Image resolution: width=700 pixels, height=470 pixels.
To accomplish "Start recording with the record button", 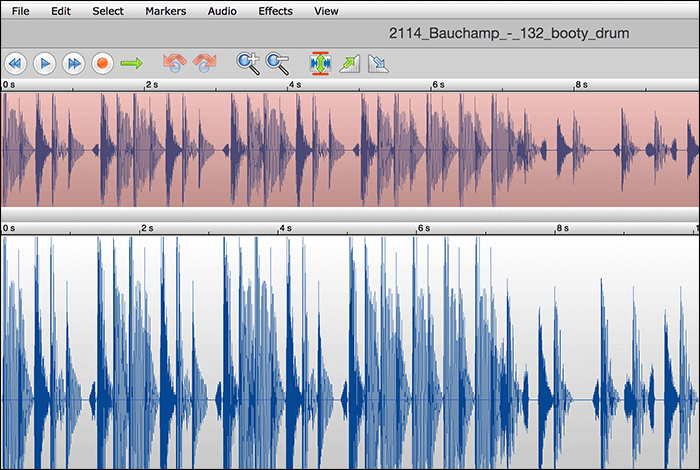I will point(101,63).
